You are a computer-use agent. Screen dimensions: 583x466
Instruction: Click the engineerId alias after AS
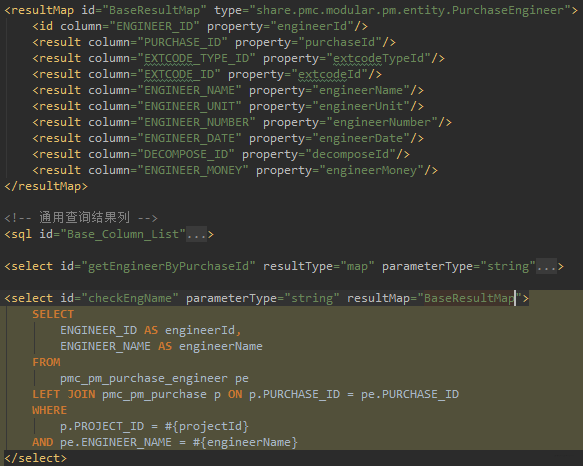pyautogui.click(x=200, y=330)
